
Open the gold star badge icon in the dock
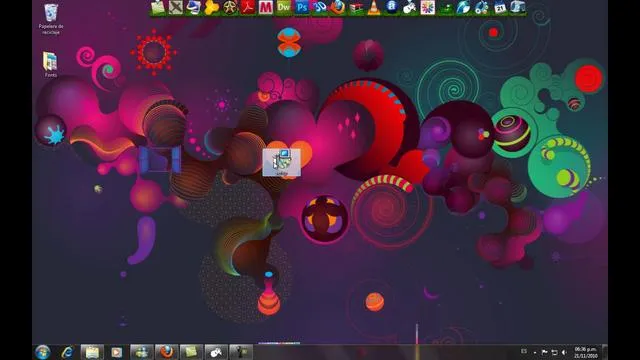point(229,7)
